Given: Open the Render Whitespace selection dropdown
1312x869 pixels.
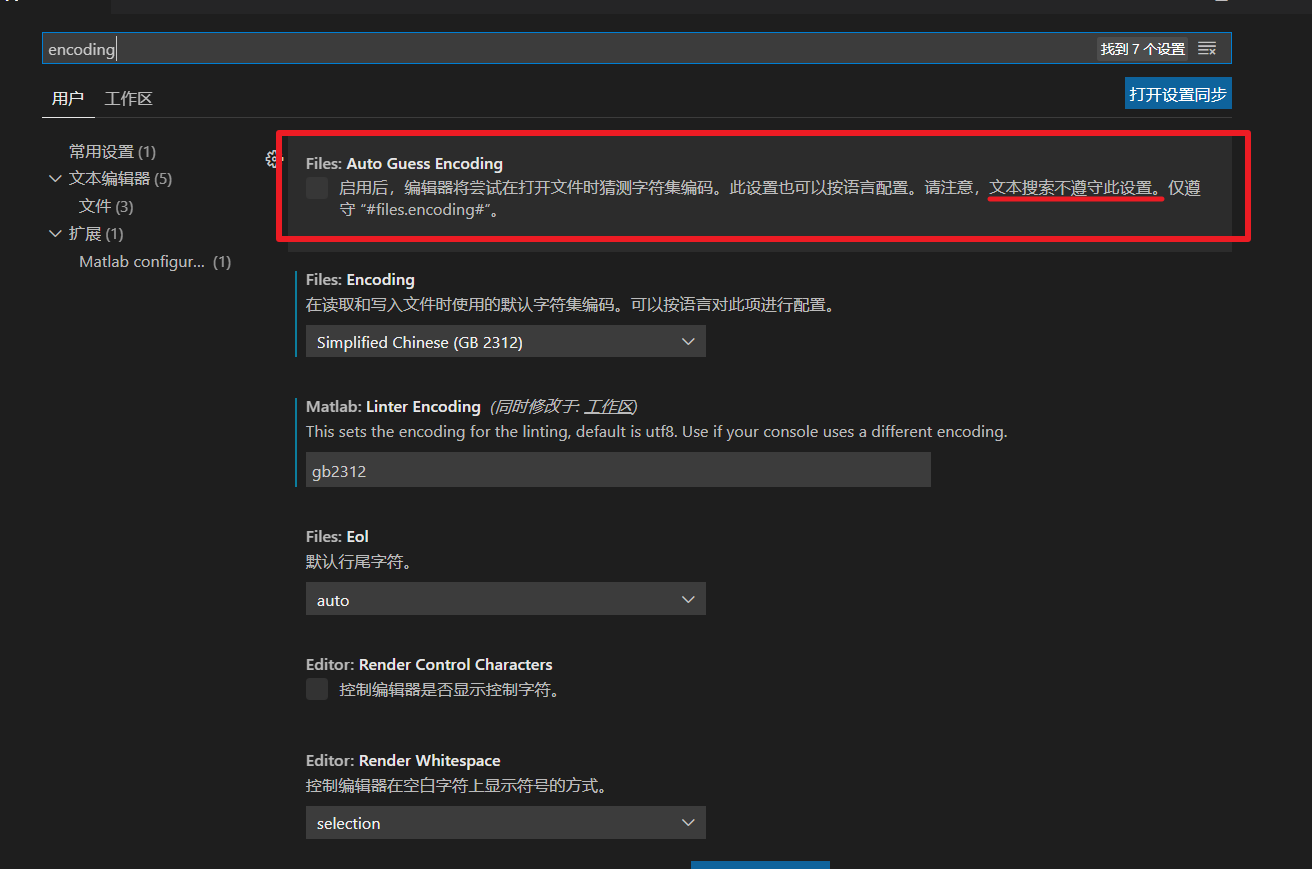Looking at the screenshot, I should [506, 823].
